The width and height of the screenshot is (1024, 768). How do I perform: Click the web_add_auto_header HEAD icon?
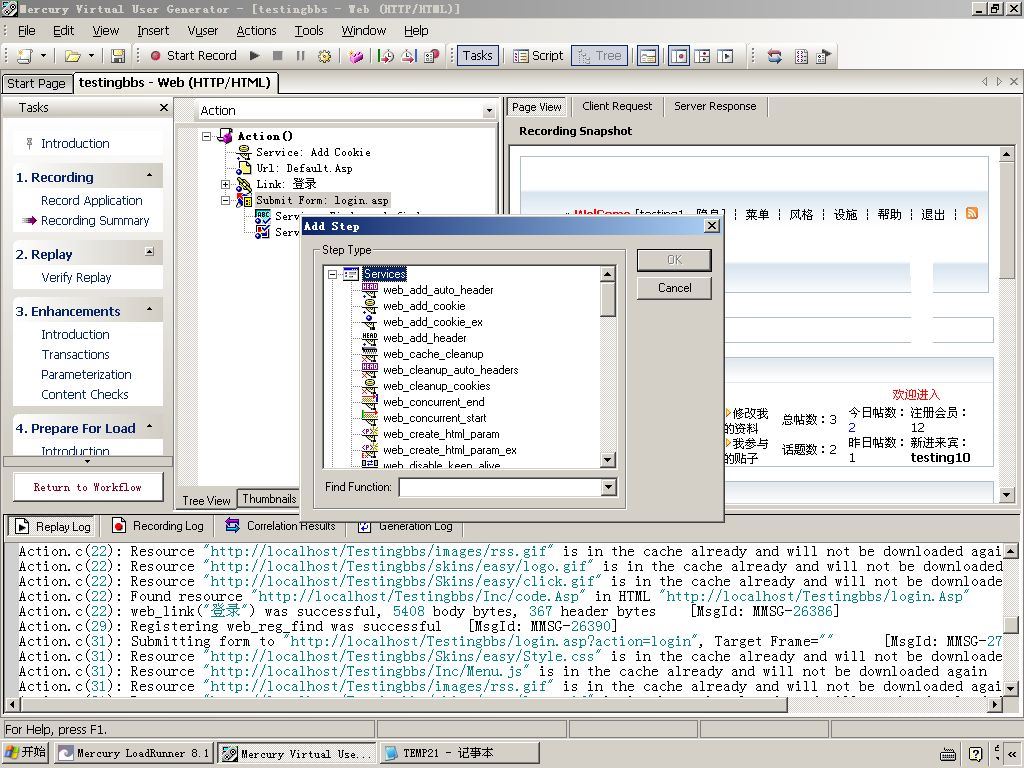click(x=370, y=289)
